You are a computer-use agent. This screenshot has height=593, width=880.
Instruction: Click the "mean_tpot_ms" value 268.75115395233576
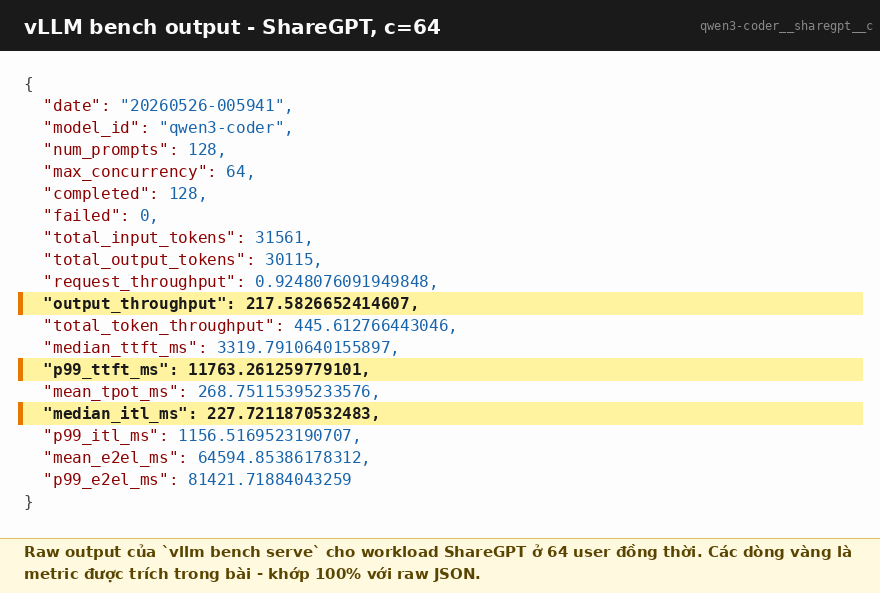tap(284, 391)
